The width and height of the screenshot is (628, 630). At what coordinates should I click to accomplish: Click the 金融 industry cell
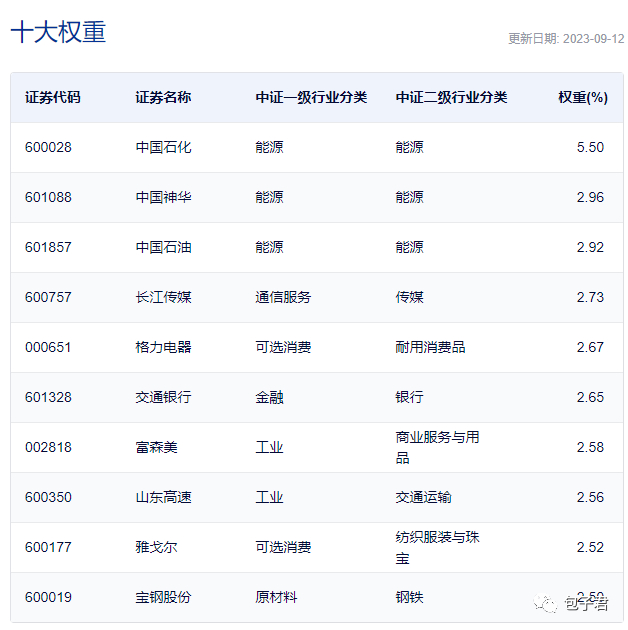(269, 397)
